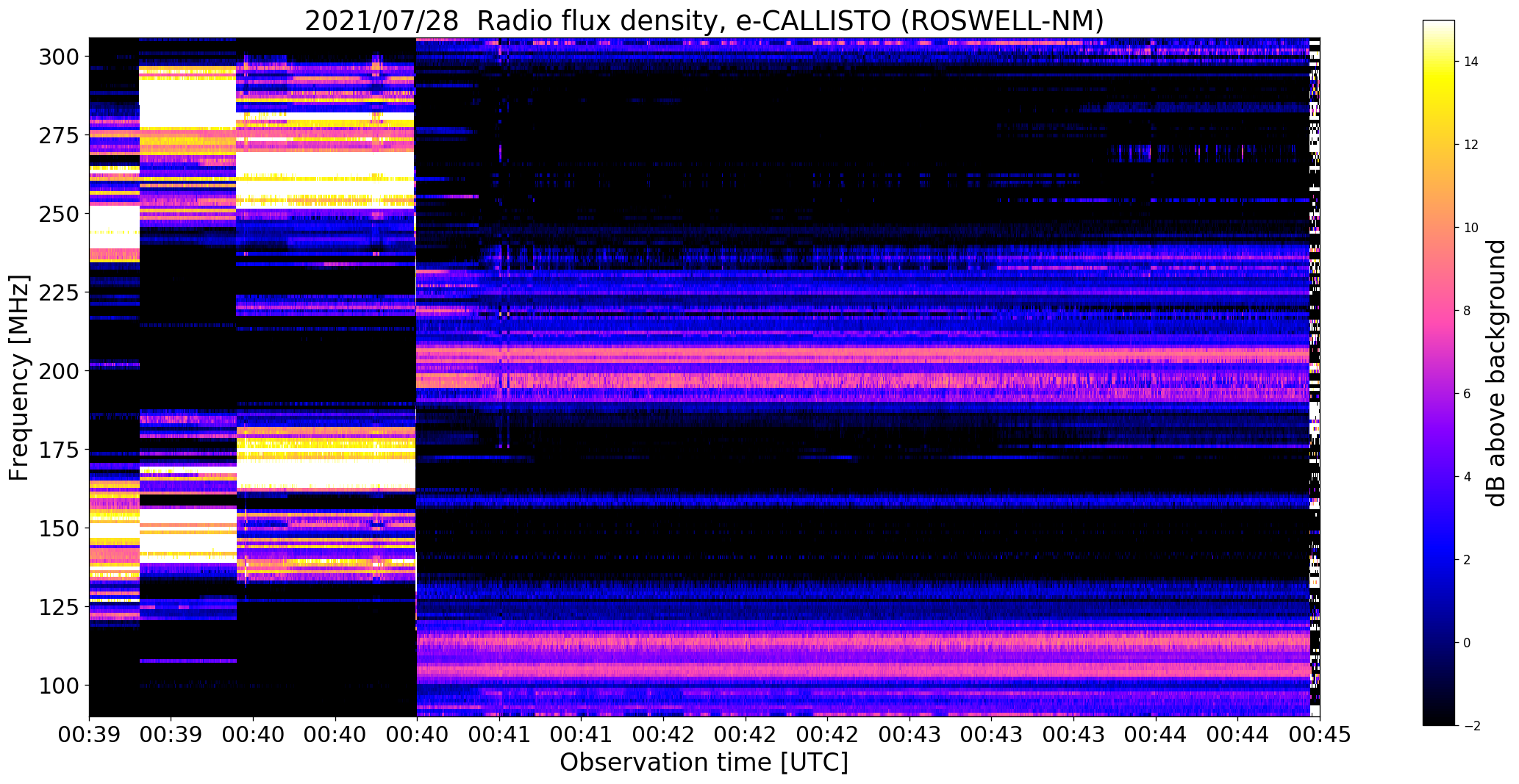Select the 125 frequency tick label
This screenshot has height=784, width=1519.
(60, 607)
